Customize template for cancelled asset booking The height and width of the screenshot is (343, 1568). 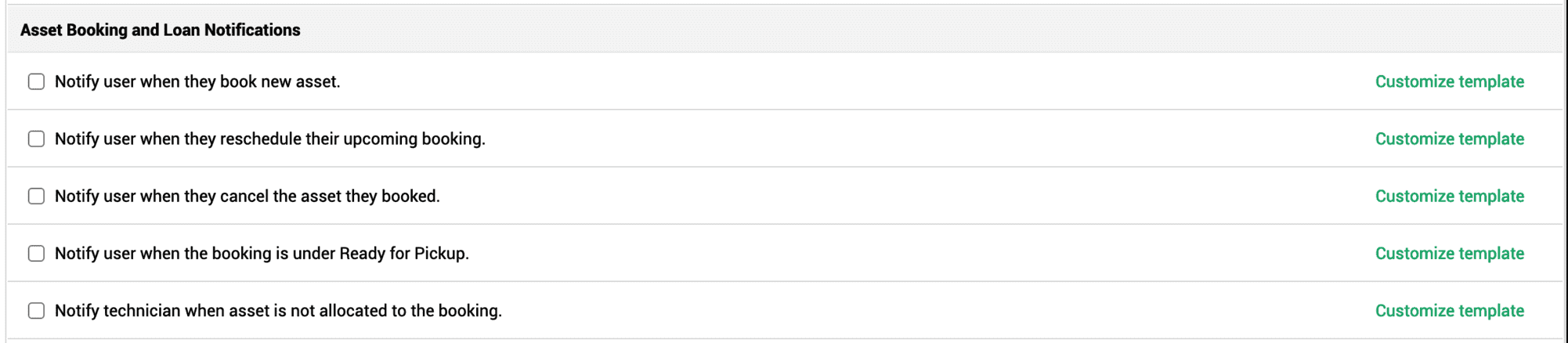[x=1449, y=196]
